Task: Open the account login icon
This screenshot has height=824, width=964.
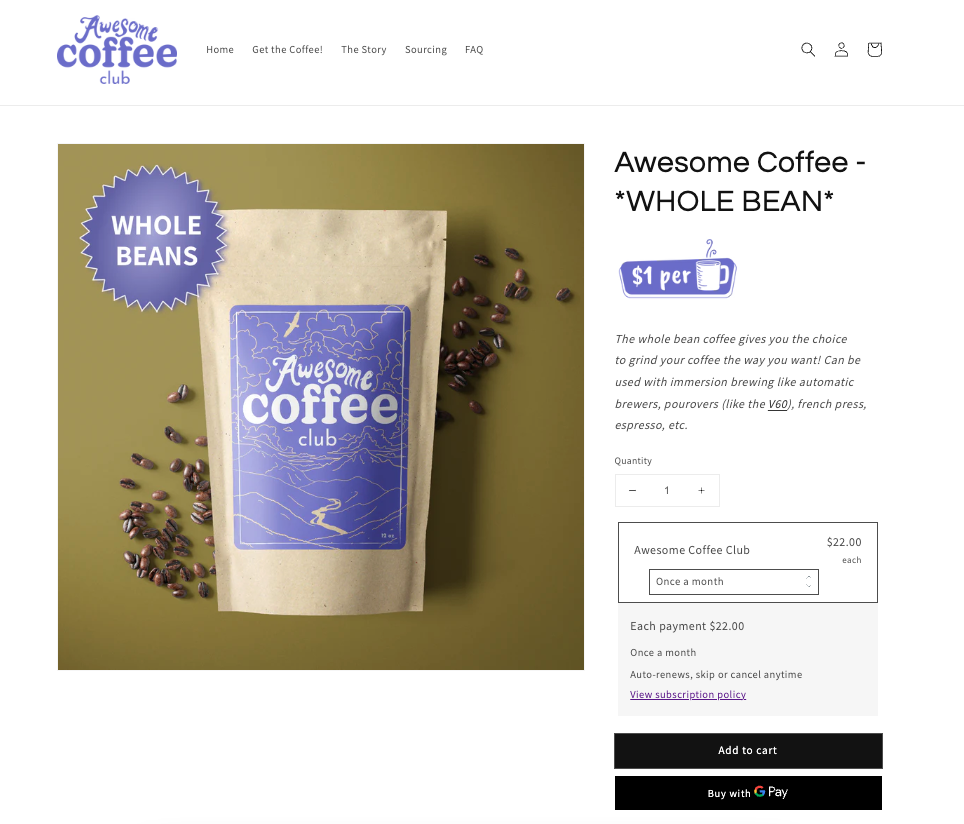Action: (x=841, y=50)
